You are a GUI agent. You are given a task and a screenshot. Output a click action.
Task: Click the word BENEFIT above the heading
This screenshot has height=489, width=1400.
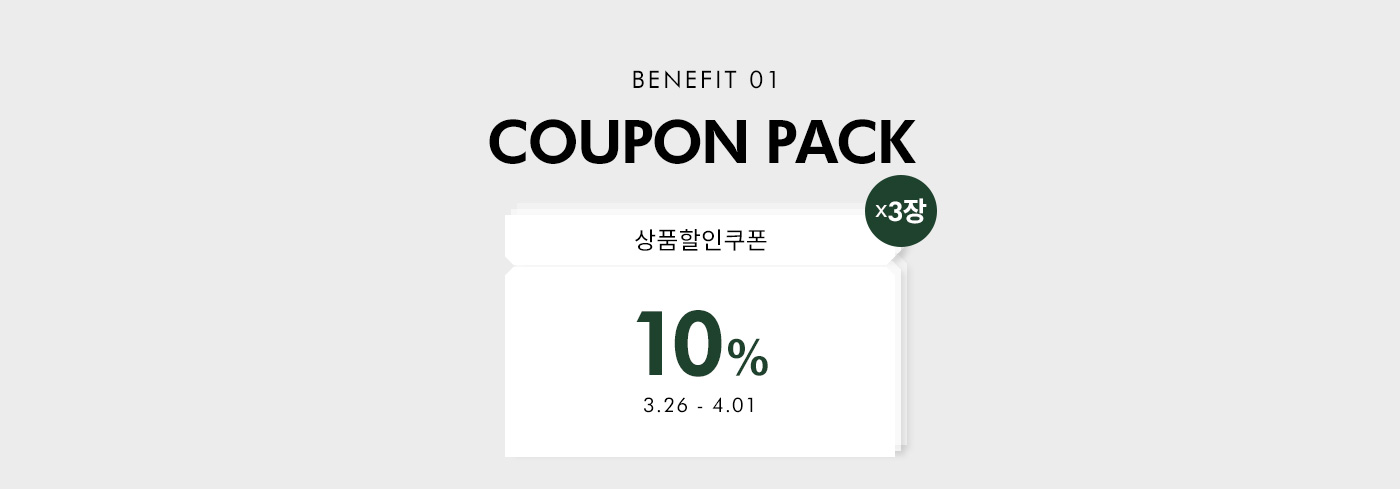pyautogui.click(x=685, y=81)
